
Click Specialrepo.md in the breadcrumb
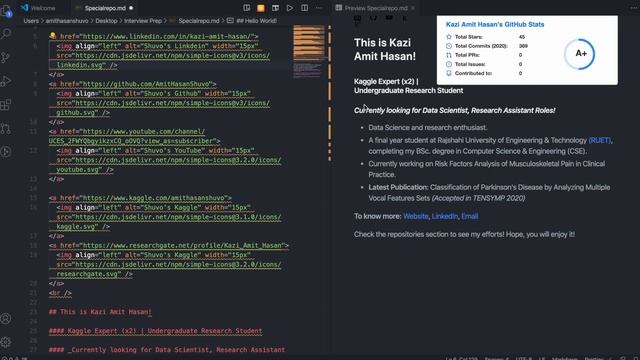point(199,20)
